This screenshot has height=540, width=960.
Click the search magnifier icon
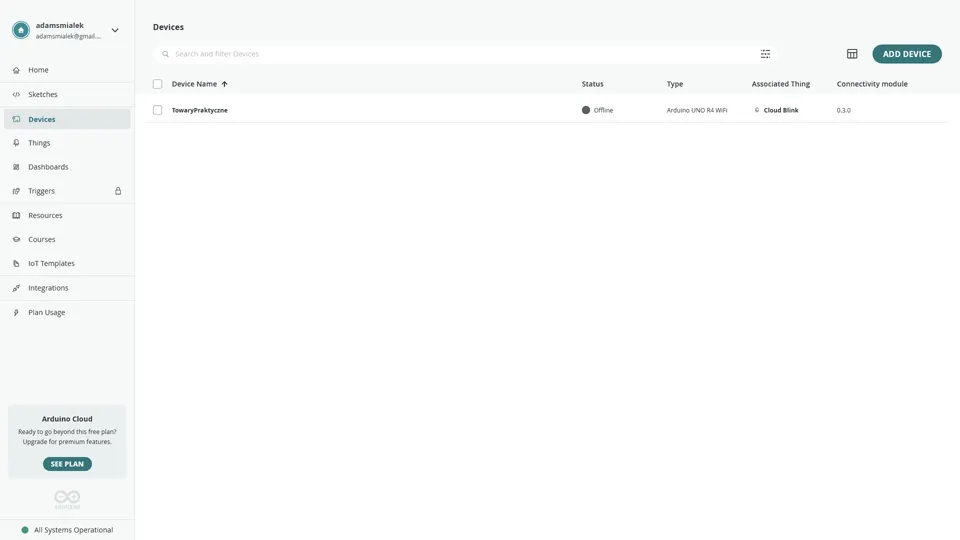[165, 54]
